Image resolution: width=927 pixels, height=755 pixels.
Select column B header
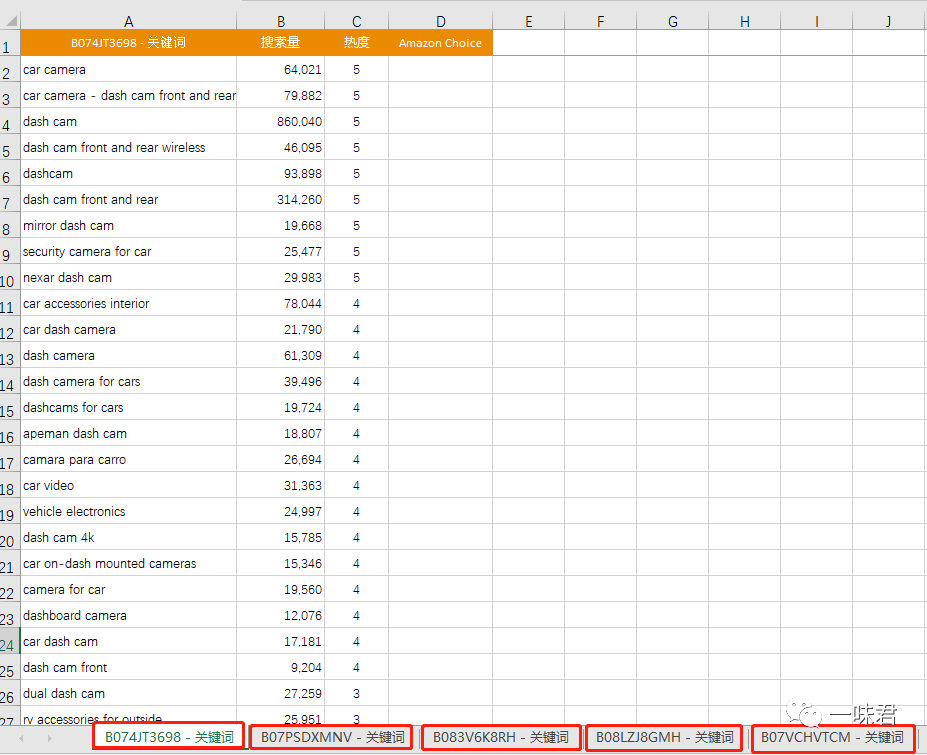pos(281,22)
